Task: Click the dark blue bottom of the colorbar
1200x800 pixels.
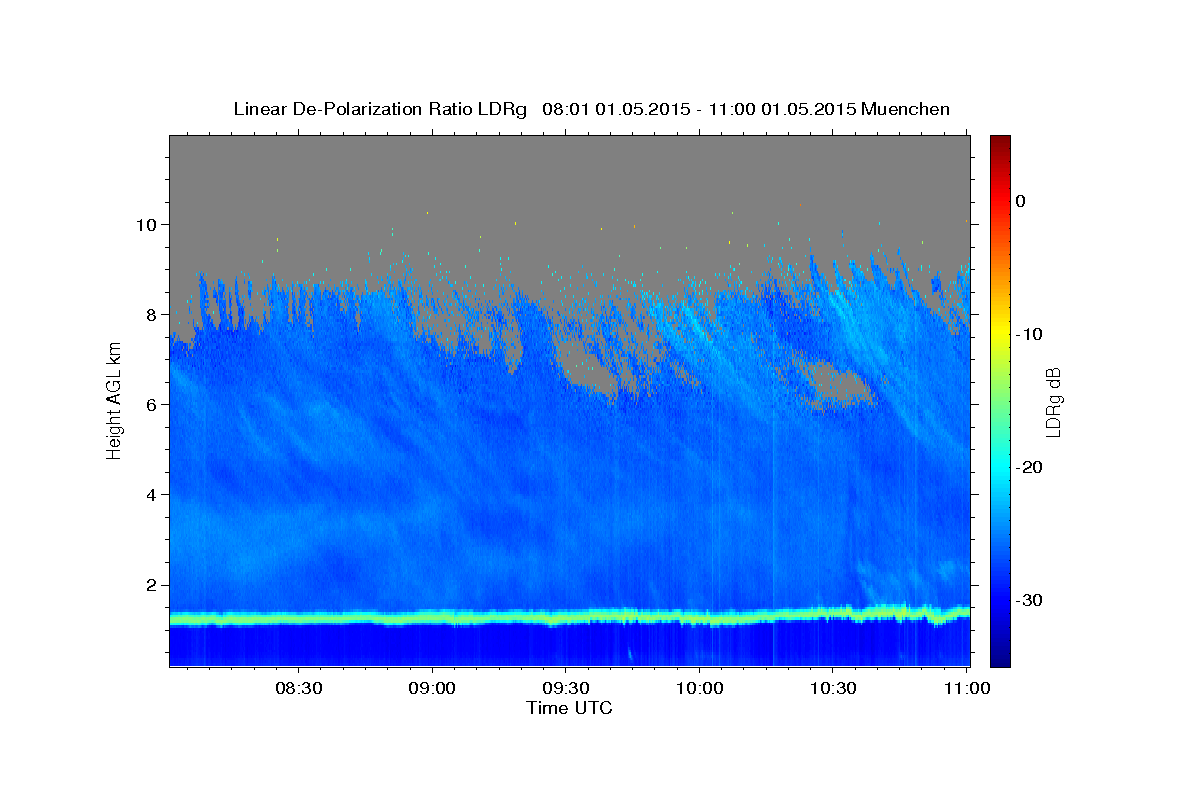Action: pyautogui.click(x=1000, y=655)
